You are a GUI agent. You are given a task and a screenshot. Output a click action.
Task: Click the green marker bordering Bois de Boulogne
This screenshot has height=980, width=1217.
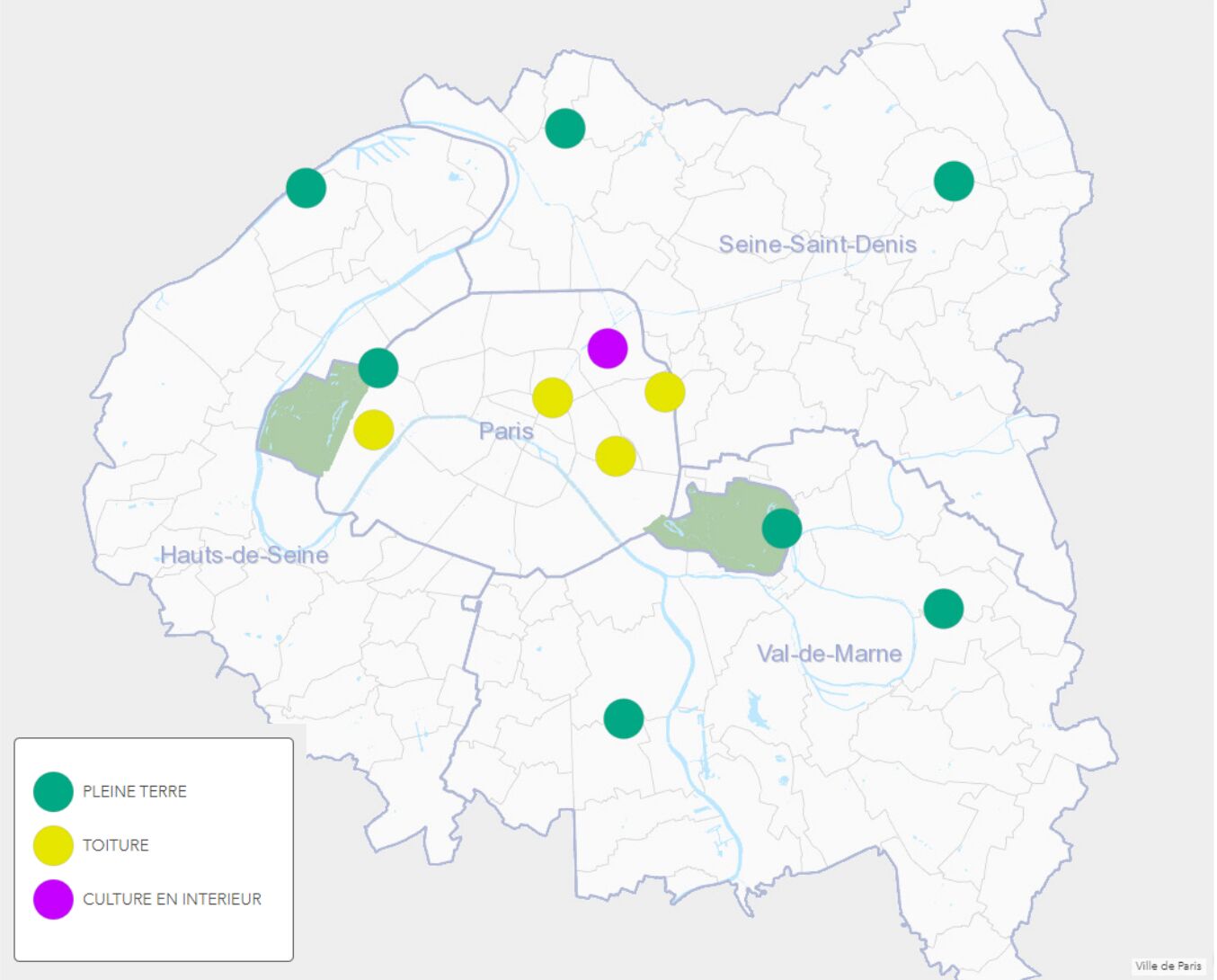click(x=378, y=368)
